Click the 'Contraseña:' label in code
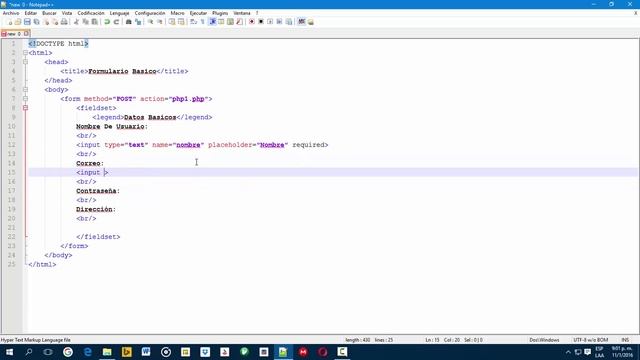 tap(98, 191)
